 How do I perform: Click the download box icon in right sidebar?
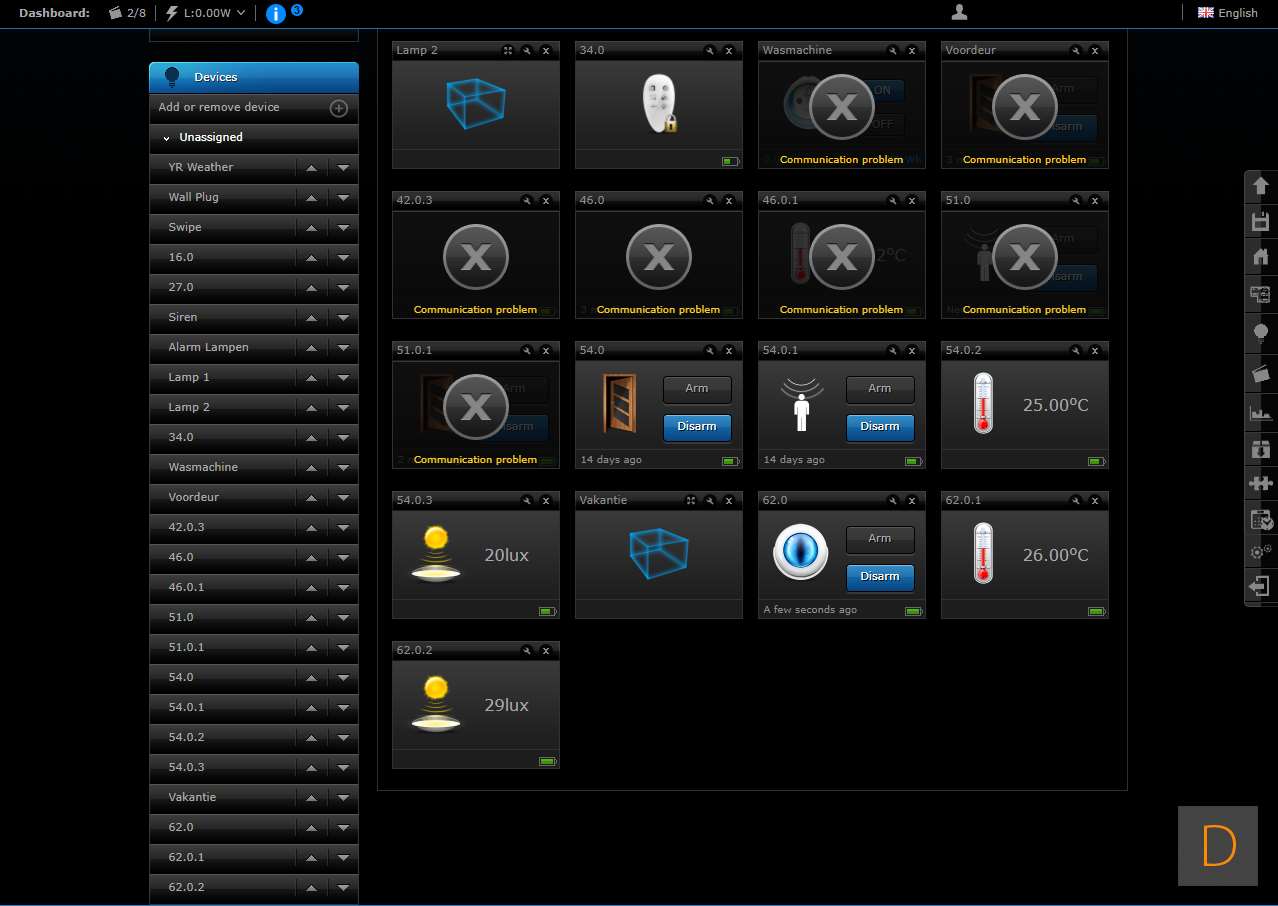pyautogui.click(x=1260, y=449)
